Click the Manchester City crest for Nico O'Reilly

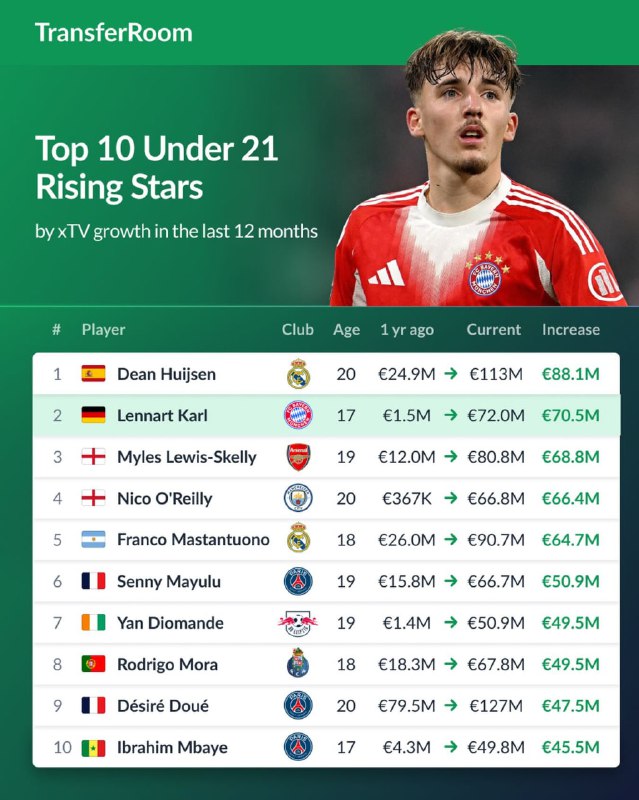point(298,498)
